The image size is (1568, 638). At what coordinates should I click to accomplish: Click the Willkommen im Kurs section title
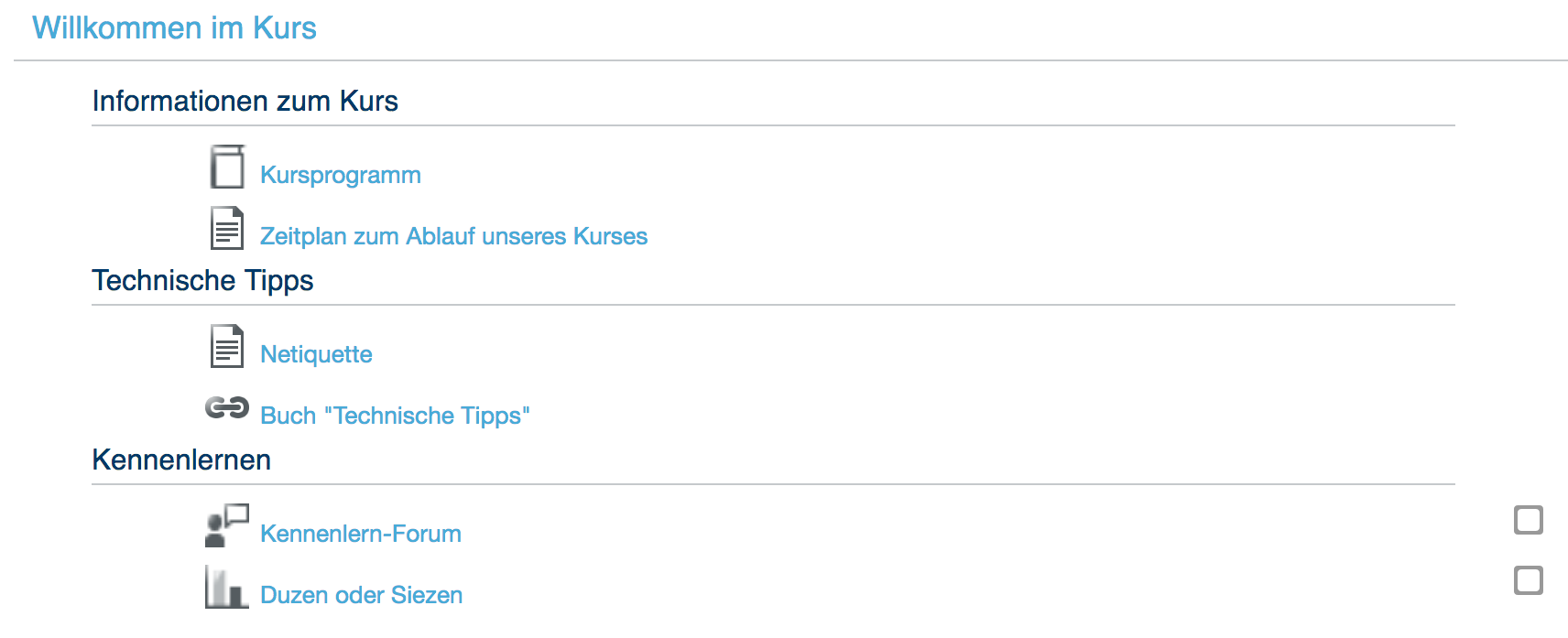click(x=174, y=28)
